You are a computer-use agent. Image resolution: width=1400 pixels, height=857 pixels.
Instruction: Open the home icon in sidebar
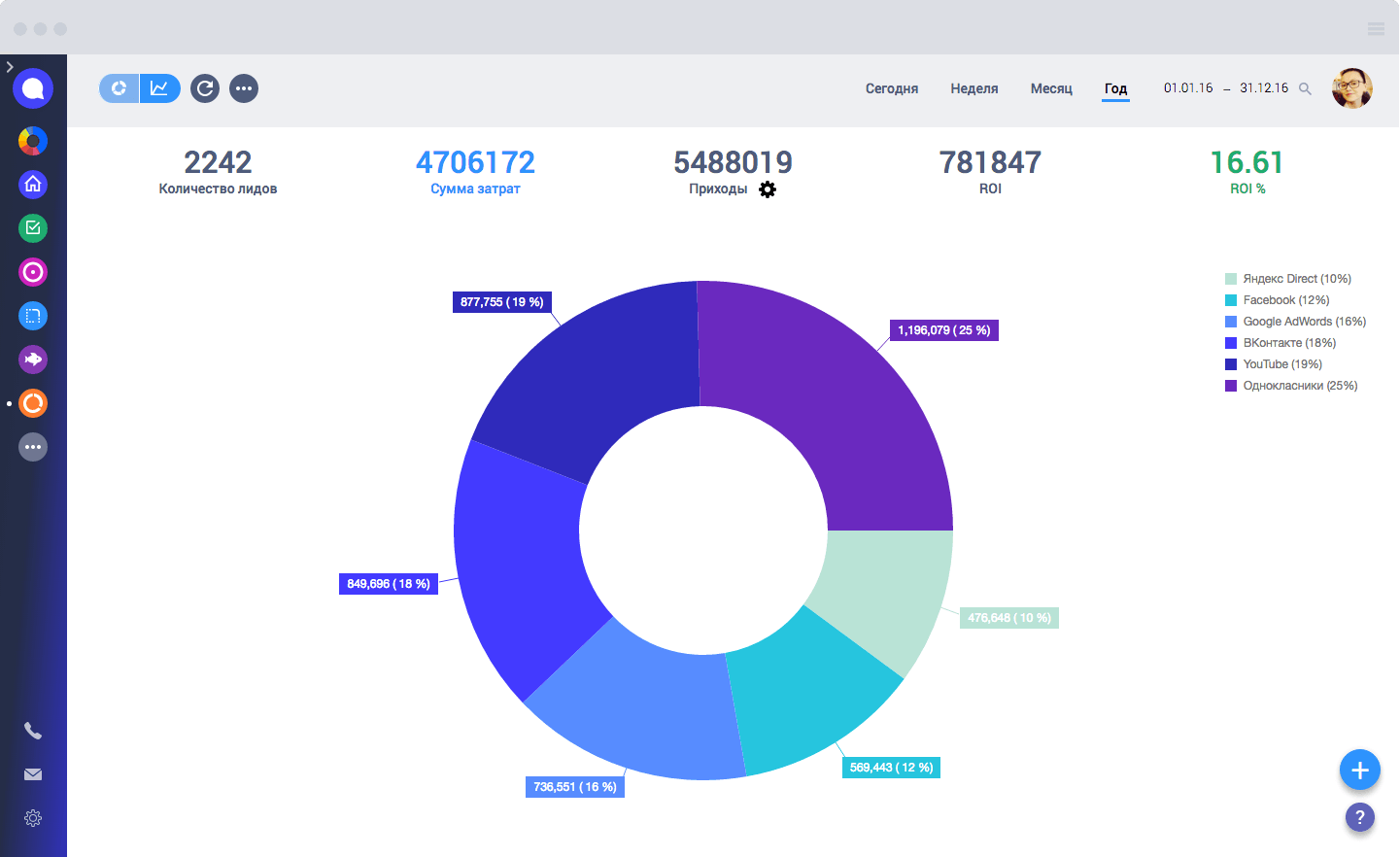[33, 185]
